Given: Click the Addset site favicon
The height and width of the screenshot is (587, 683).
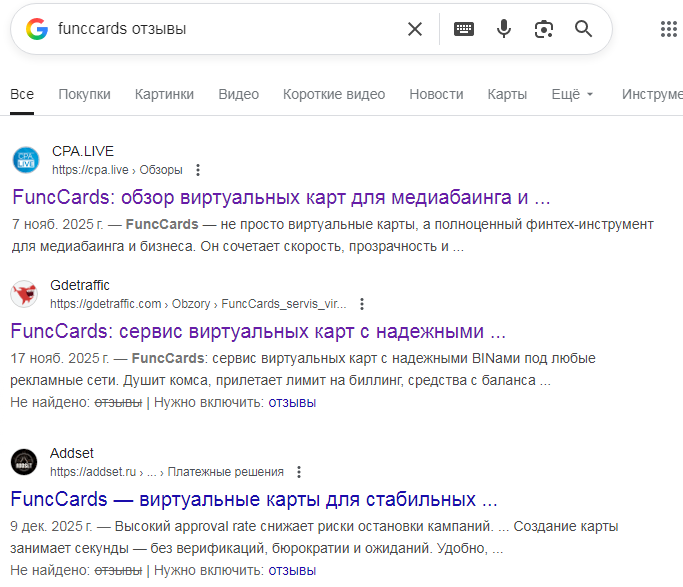Looking at the screenshot, I should pos(25,462).
